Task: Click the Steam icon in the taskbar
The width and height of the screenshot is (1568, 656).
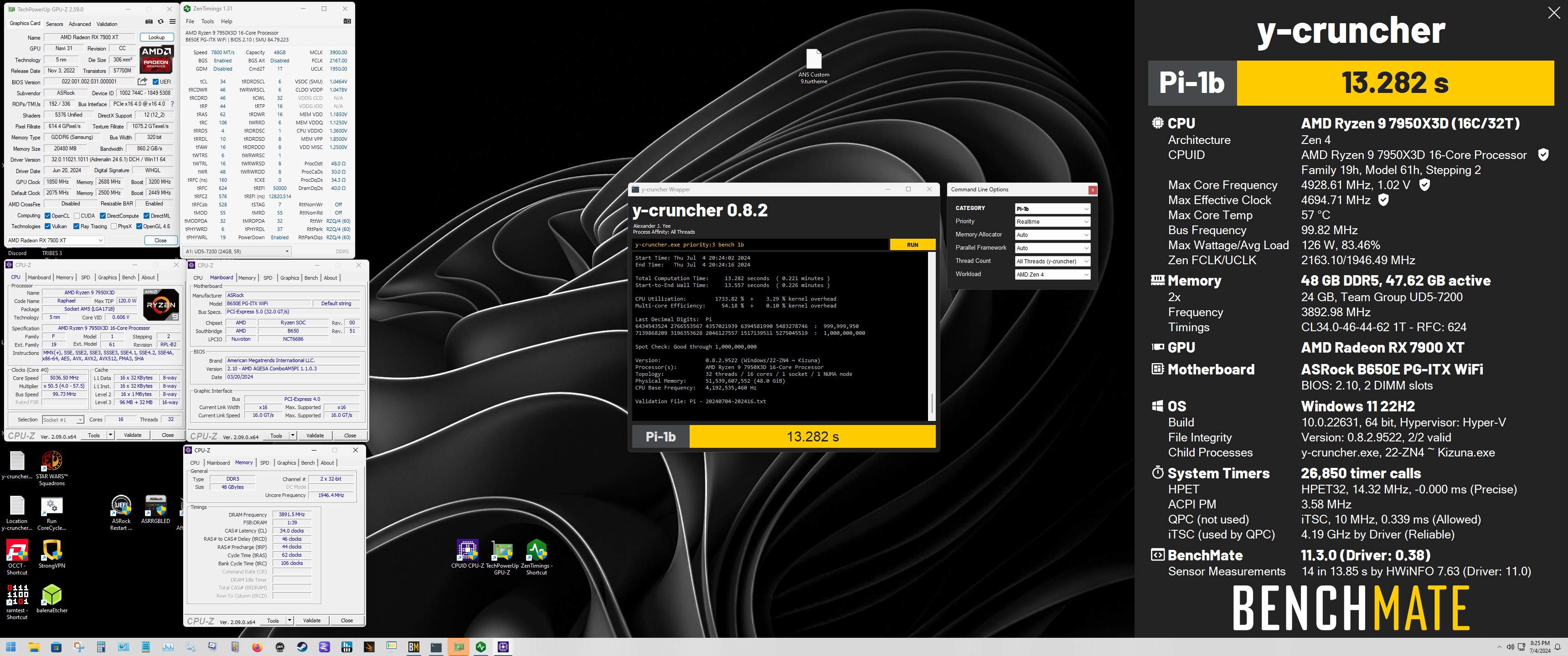Action: pos(302,647)
